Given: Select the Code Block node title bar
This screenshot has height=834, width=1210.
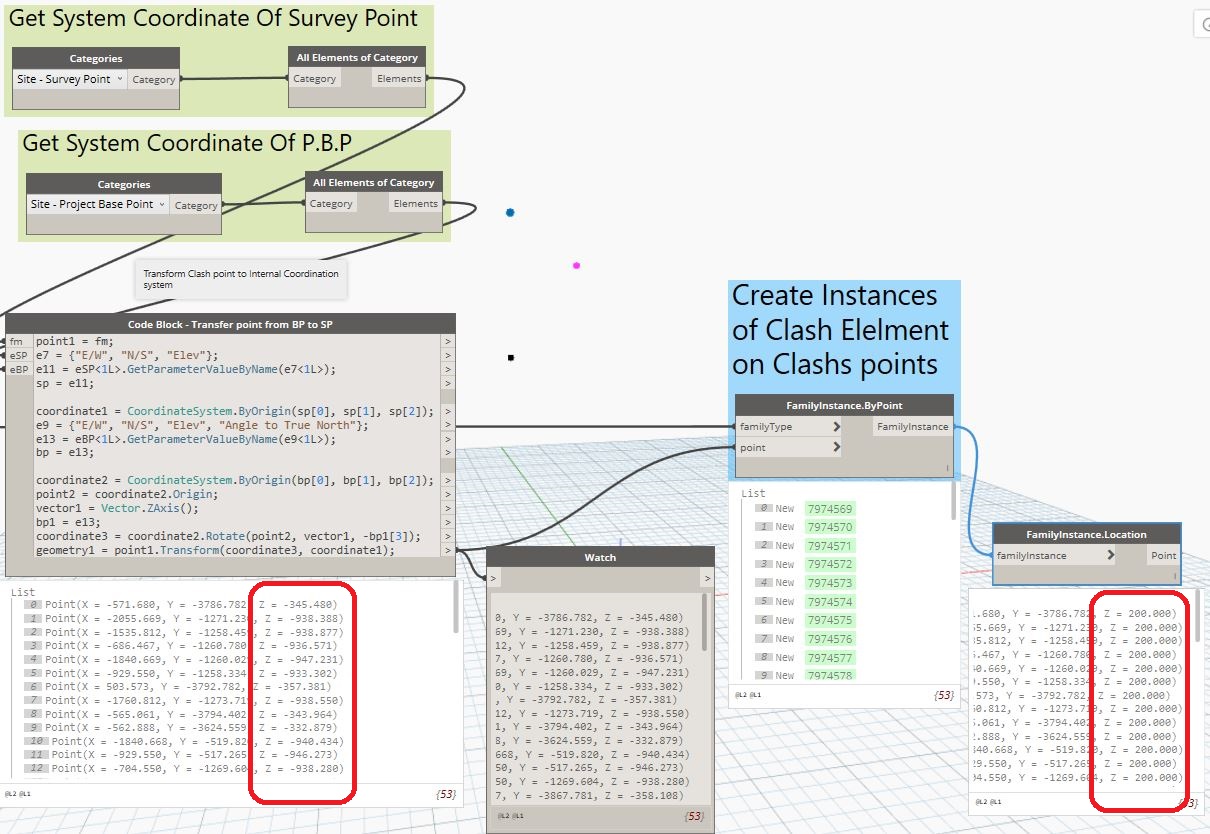Looking at the screenshot, I should tap(230, 324).
